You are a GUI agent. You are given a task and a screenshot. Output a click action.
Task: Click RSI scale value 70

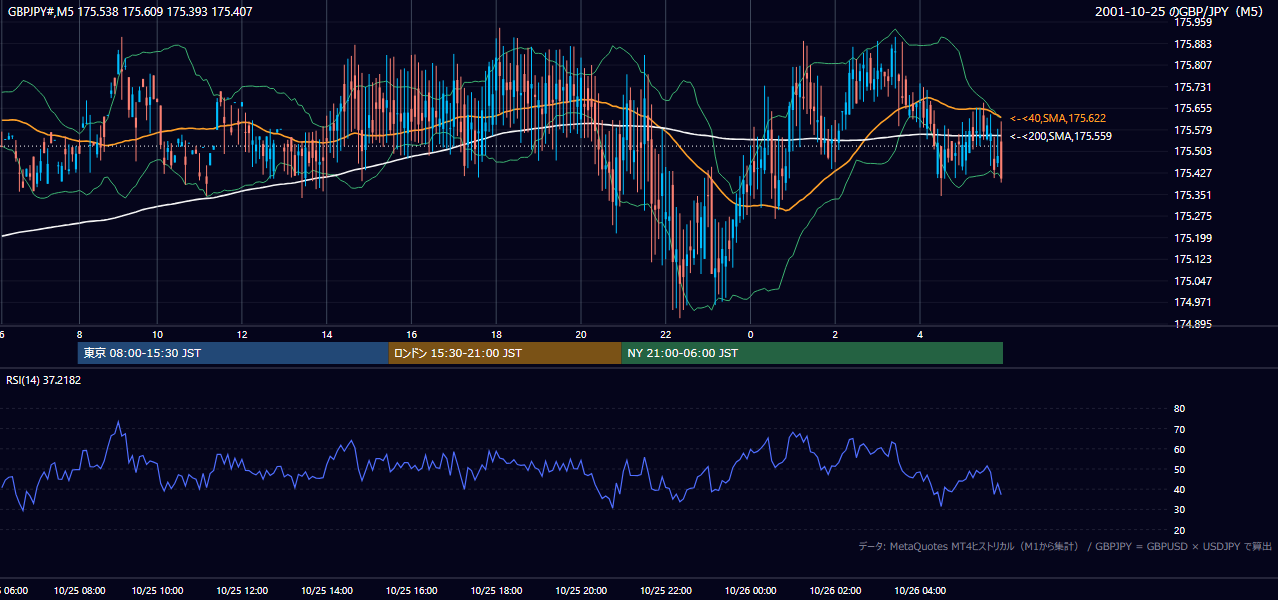(1179, 429)
